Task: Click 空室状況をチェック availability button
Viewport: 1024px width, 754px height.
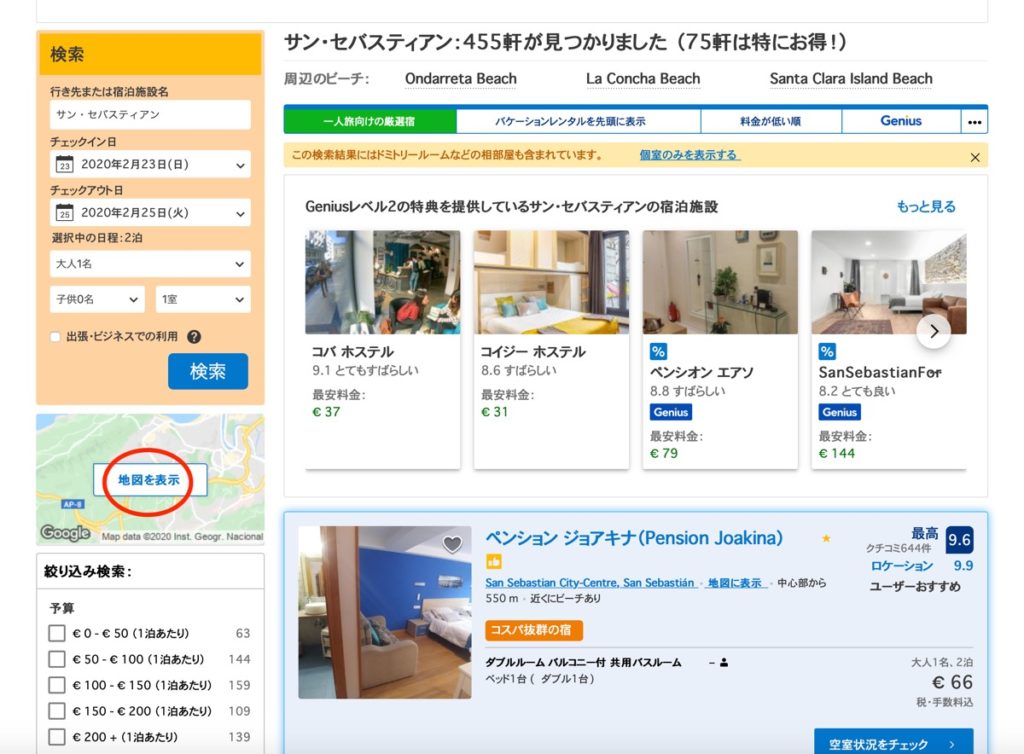Action: point(893,744)
